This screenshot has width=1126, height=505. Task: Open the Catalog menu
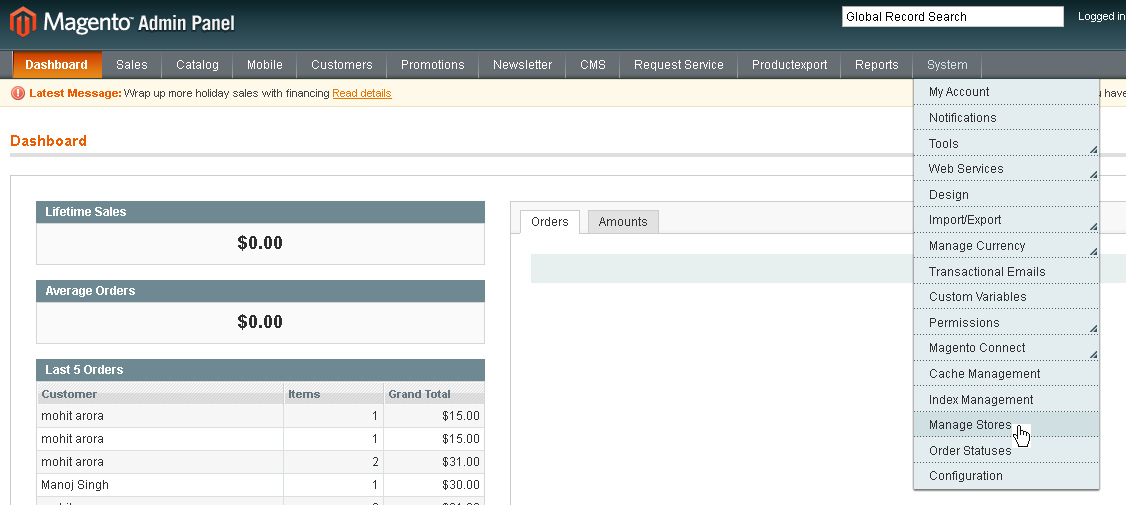[197, 65]
